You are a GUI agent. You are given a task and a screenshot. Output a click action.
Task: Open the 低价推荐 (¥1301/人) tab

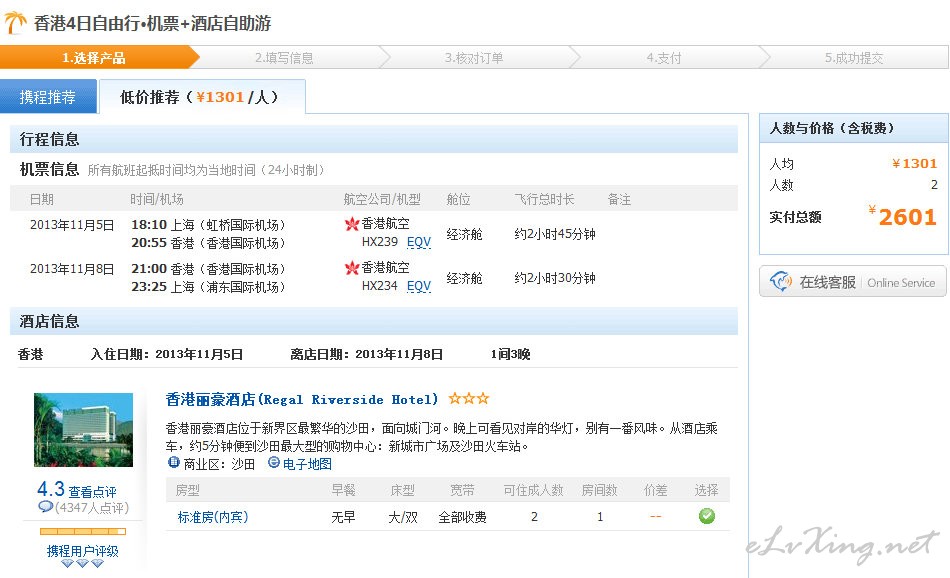coord(202,97)
